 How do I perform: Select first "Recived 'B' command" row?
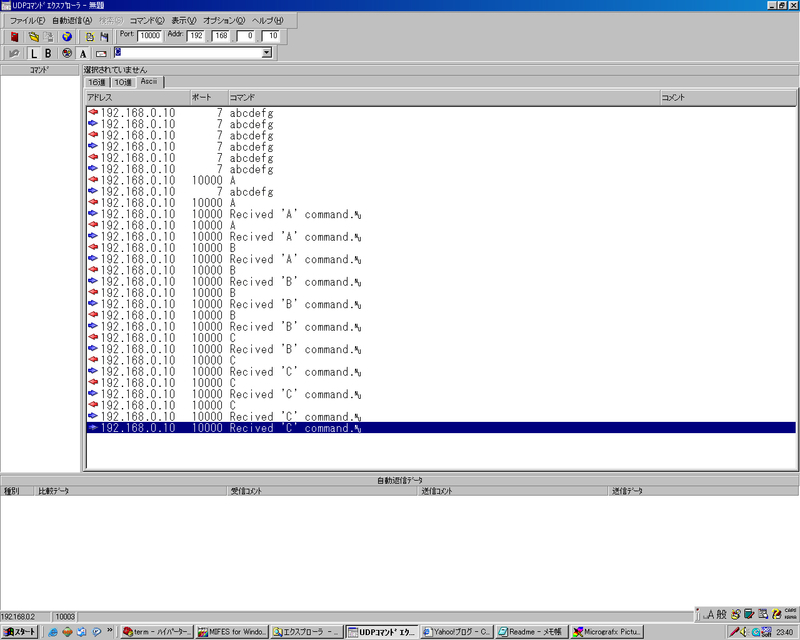click(x=441, y=282)
